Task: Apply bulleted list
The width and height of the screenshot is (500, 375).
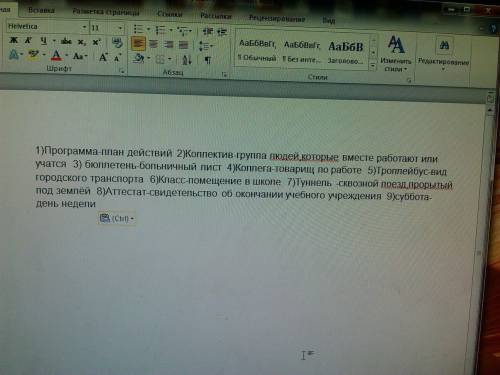Action: pyautogui.click(x=138, y=29)
